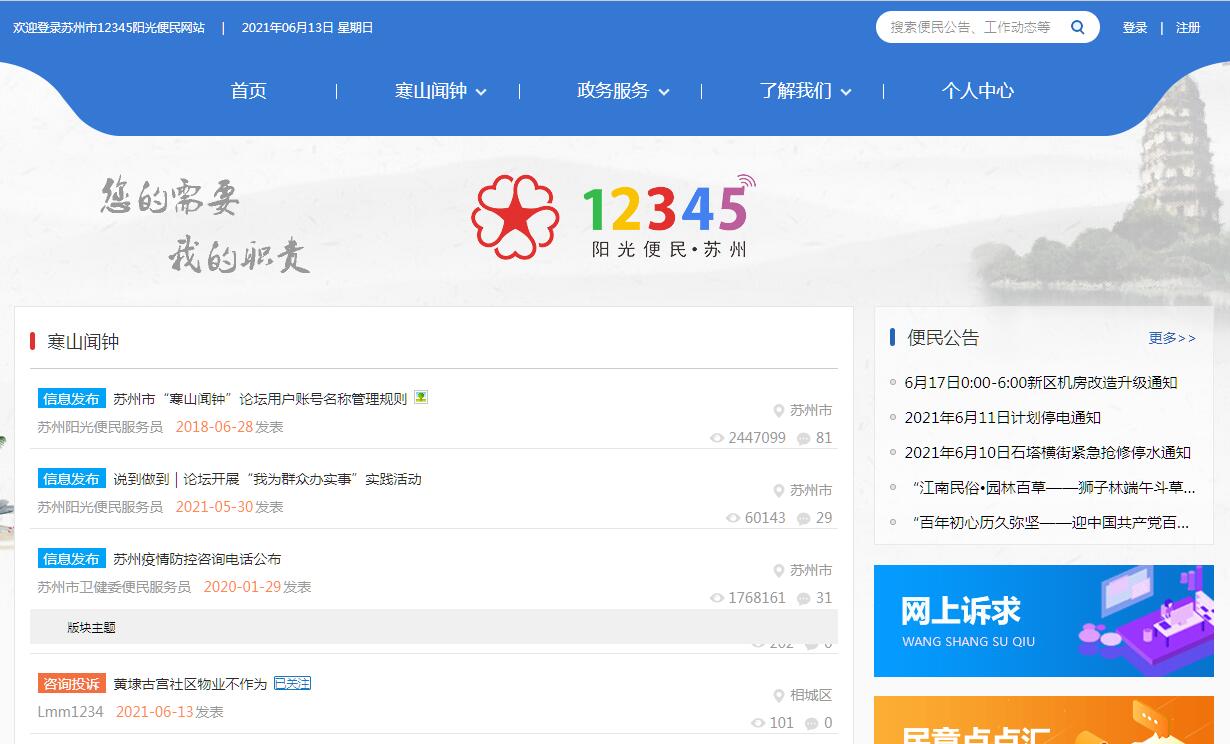
Task: Click the search magnifier icon
Action: (x=1077, y=27)
